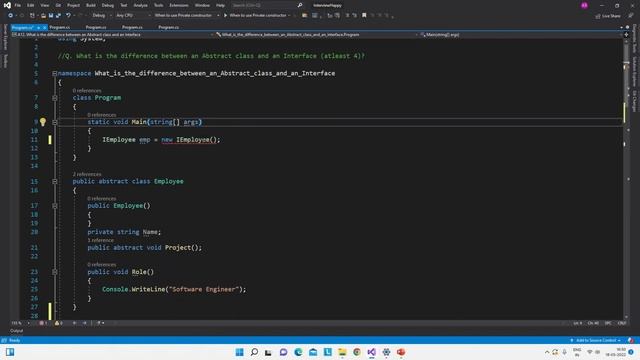
Task: Click the Visual Studio taskbar icon
Action: pos(371,352)
